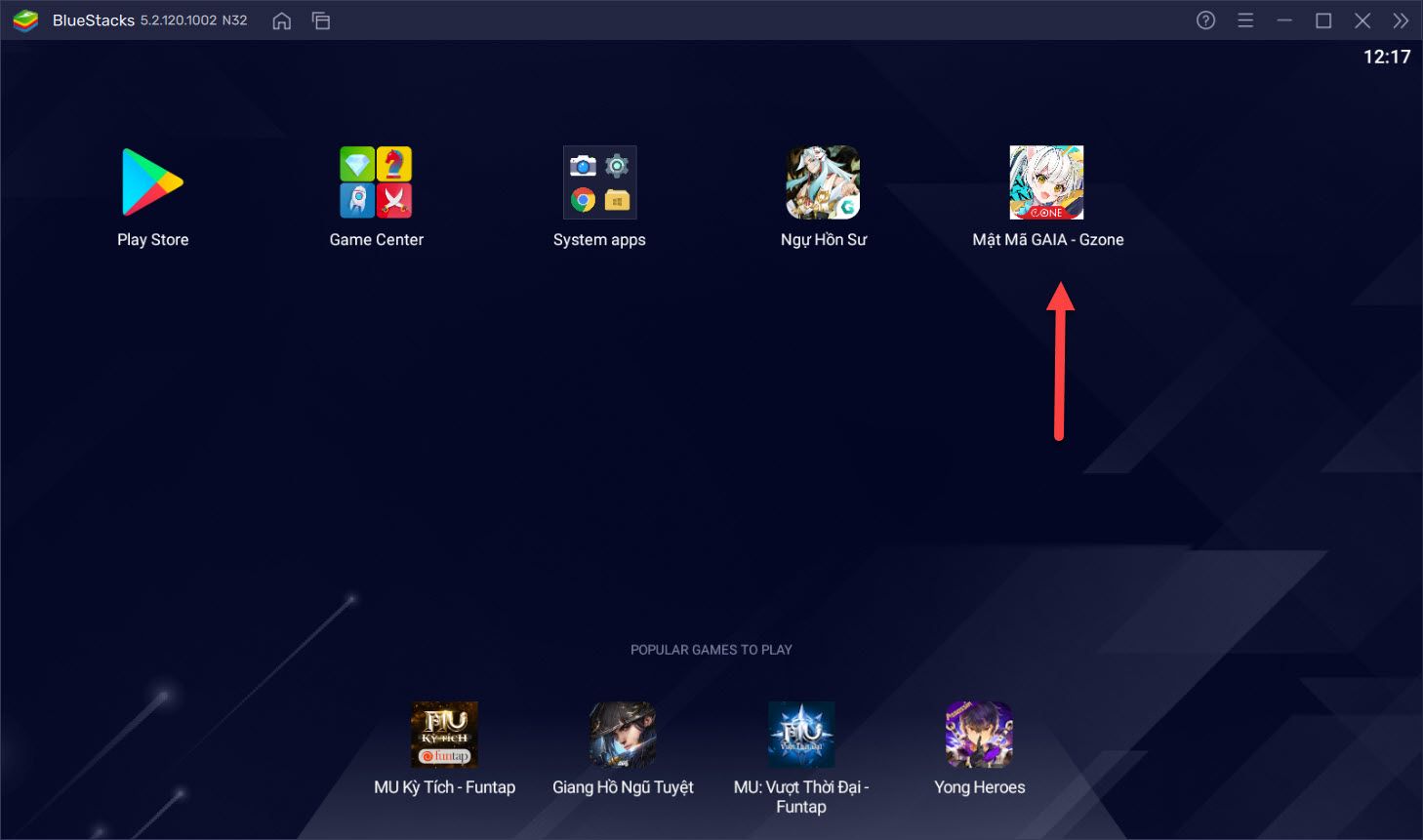Open the System apps folder
This screenshot has width=1423, height=840.
tap(599, 182)
